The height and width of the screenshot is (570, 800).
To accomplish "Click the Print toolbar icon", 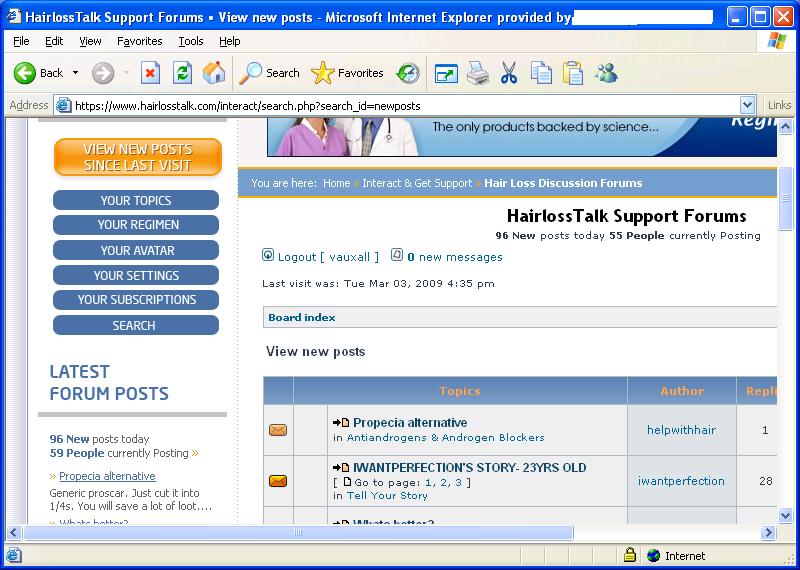I will click(x=477, y=73).
